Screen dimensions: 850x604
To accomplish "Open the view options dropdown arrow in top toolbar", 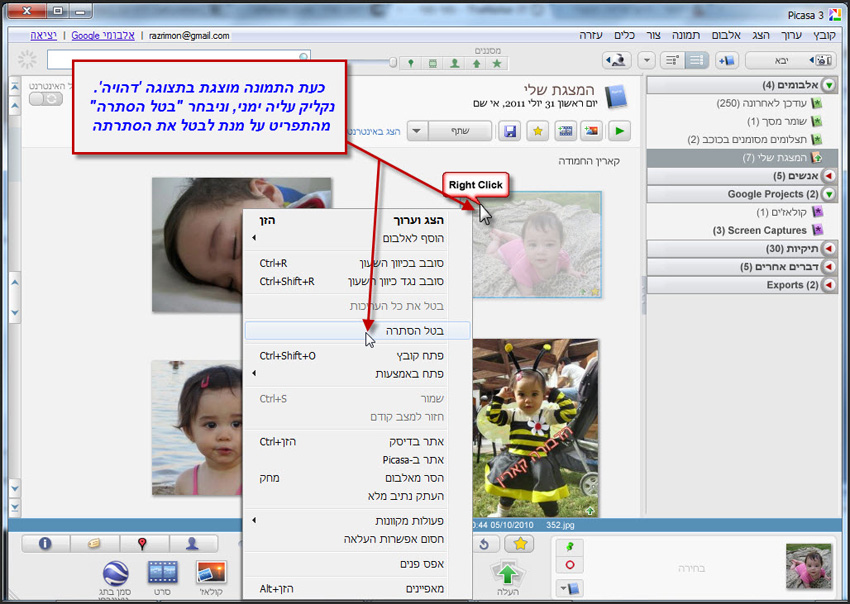I will pos(646,60).
